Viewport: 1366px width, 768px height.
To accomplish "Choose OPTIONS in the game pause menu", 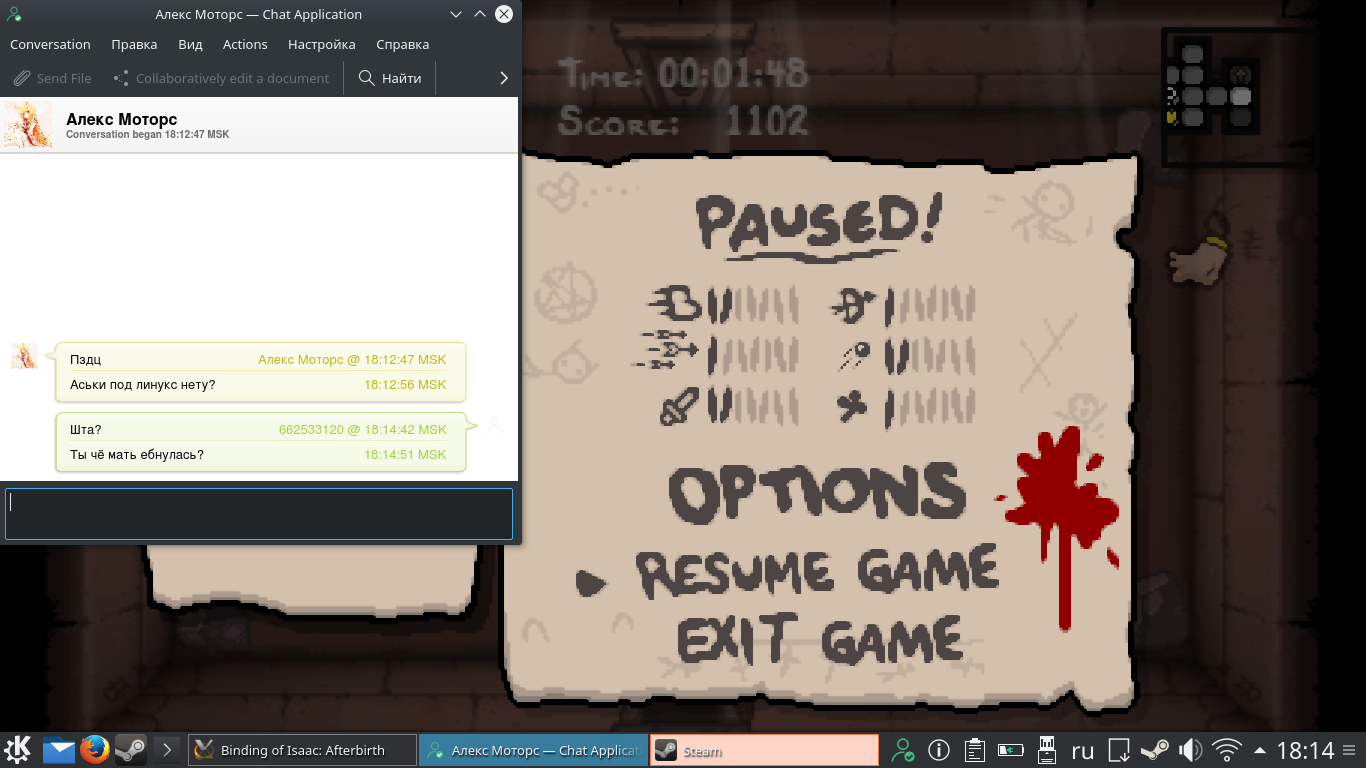I will (817, 493).
